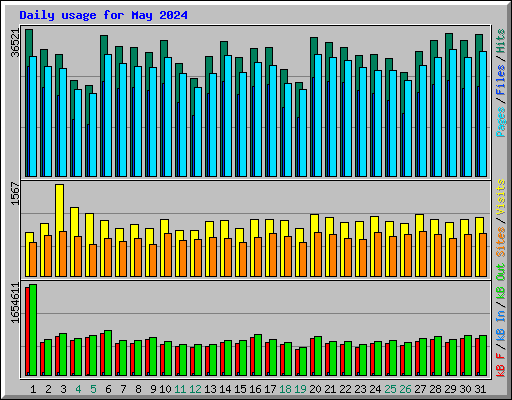Click weekend day 25 label
The height and width of the screenshot is (400, 512).
pos(390,389)
